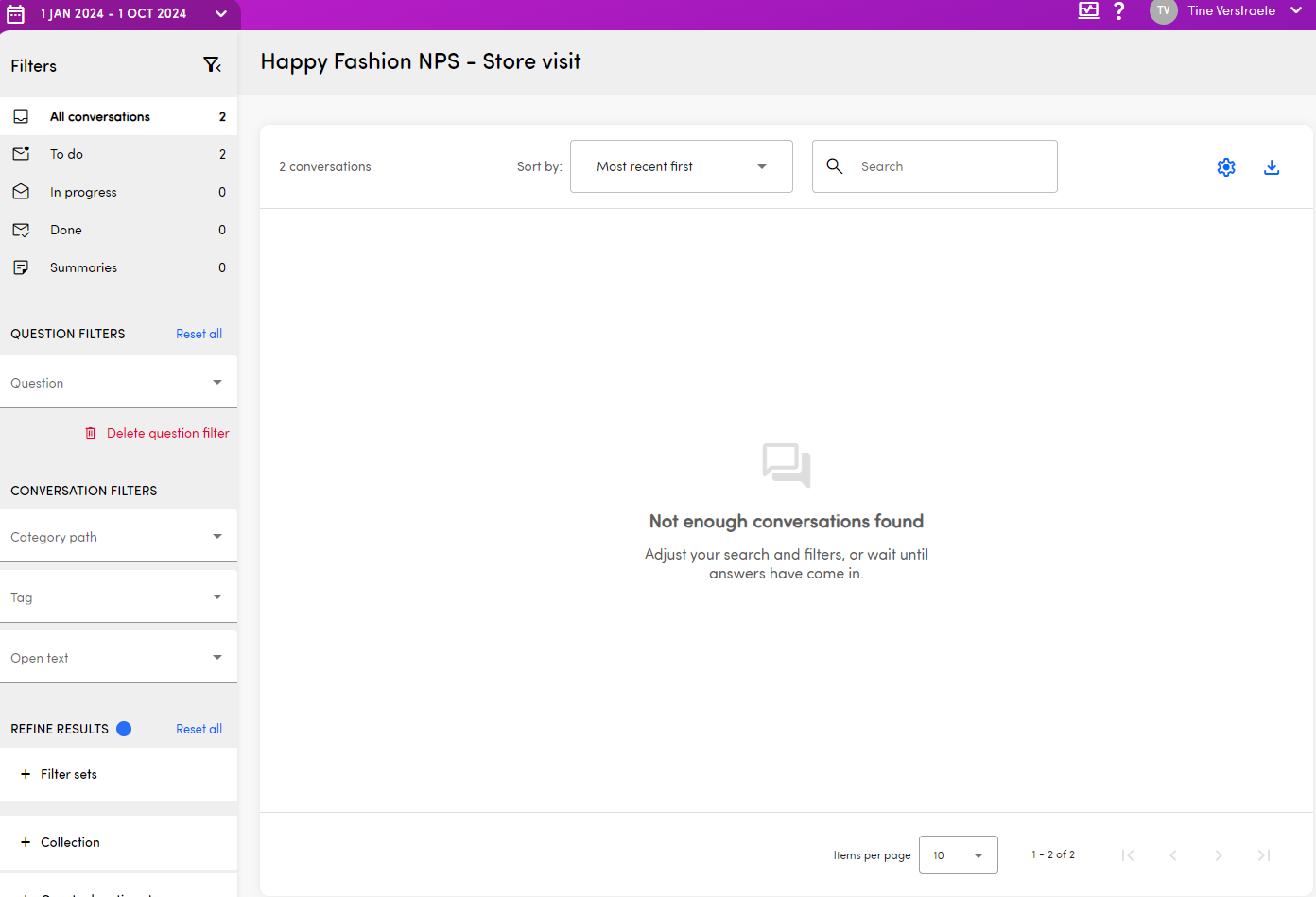Open the Category path dropdown
1316x897 pixels.
[x=118, y=536]
